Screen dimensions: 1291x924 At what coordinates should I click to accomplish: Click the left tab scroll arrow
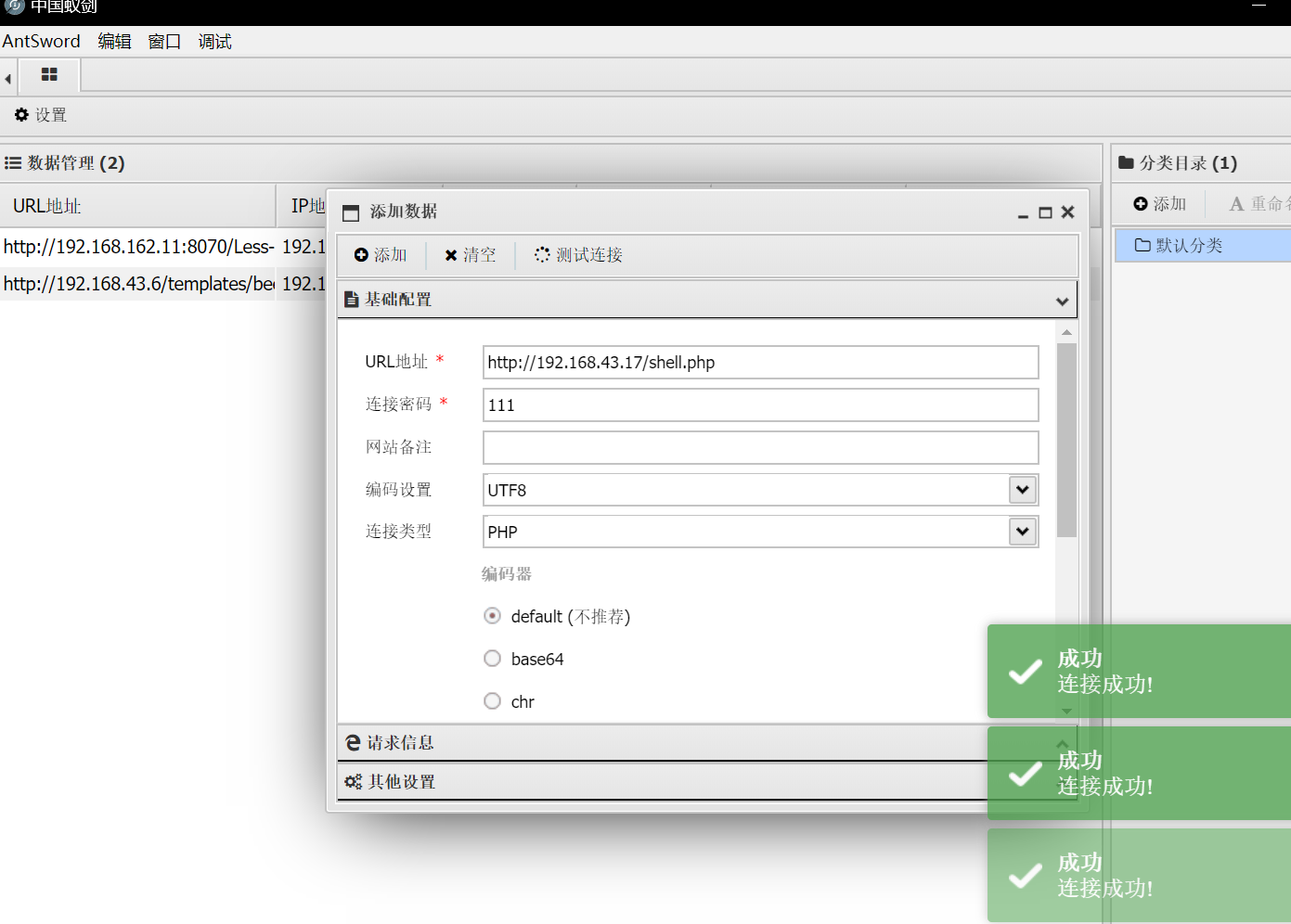pyautogui.click(x=8, y=79)
